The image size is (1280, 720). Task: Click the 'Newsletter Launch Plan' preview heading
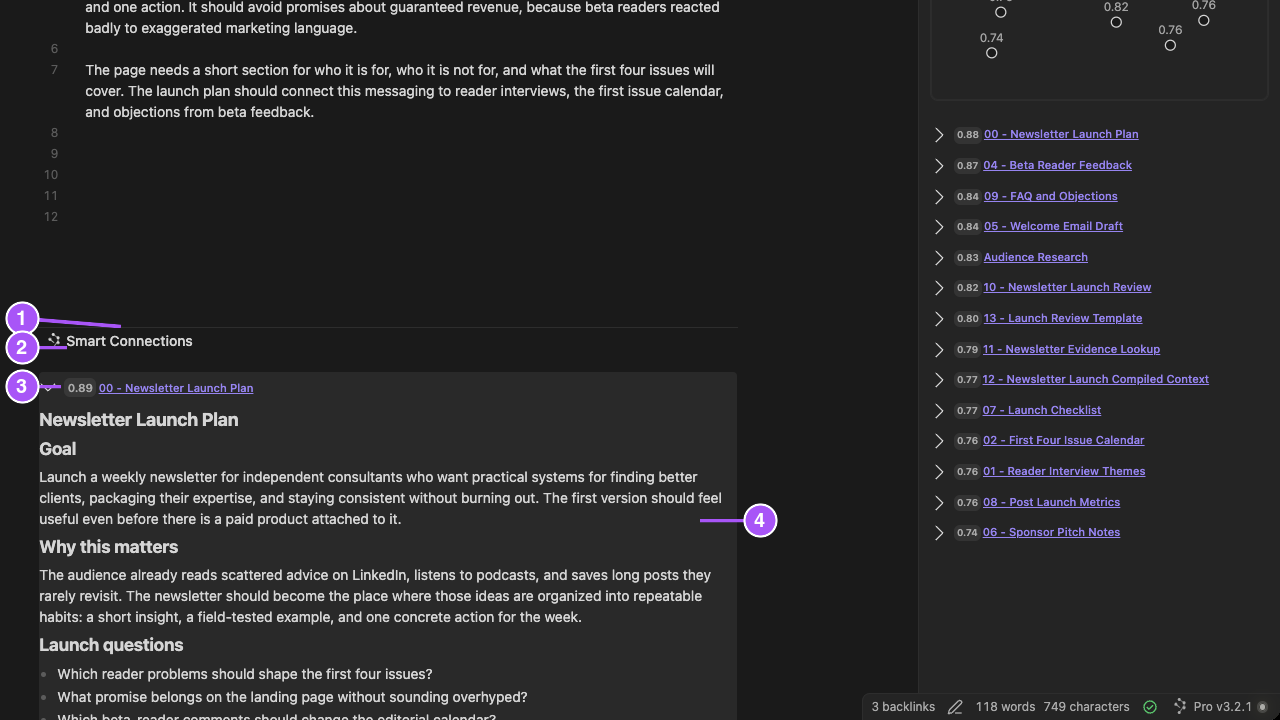tap(139, 420)
